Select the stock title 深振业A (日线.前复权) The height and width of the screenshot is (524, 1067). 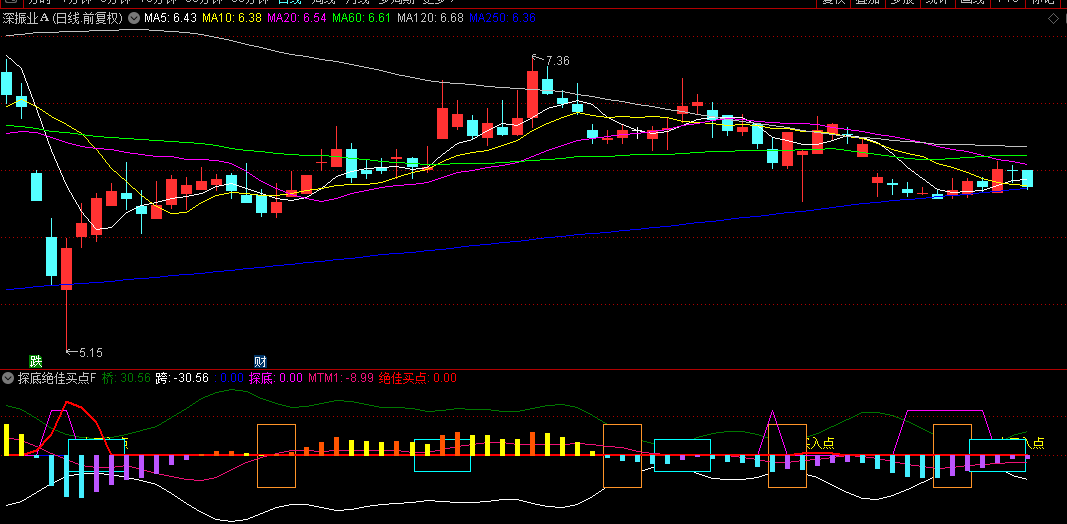(x=63, y=18)
